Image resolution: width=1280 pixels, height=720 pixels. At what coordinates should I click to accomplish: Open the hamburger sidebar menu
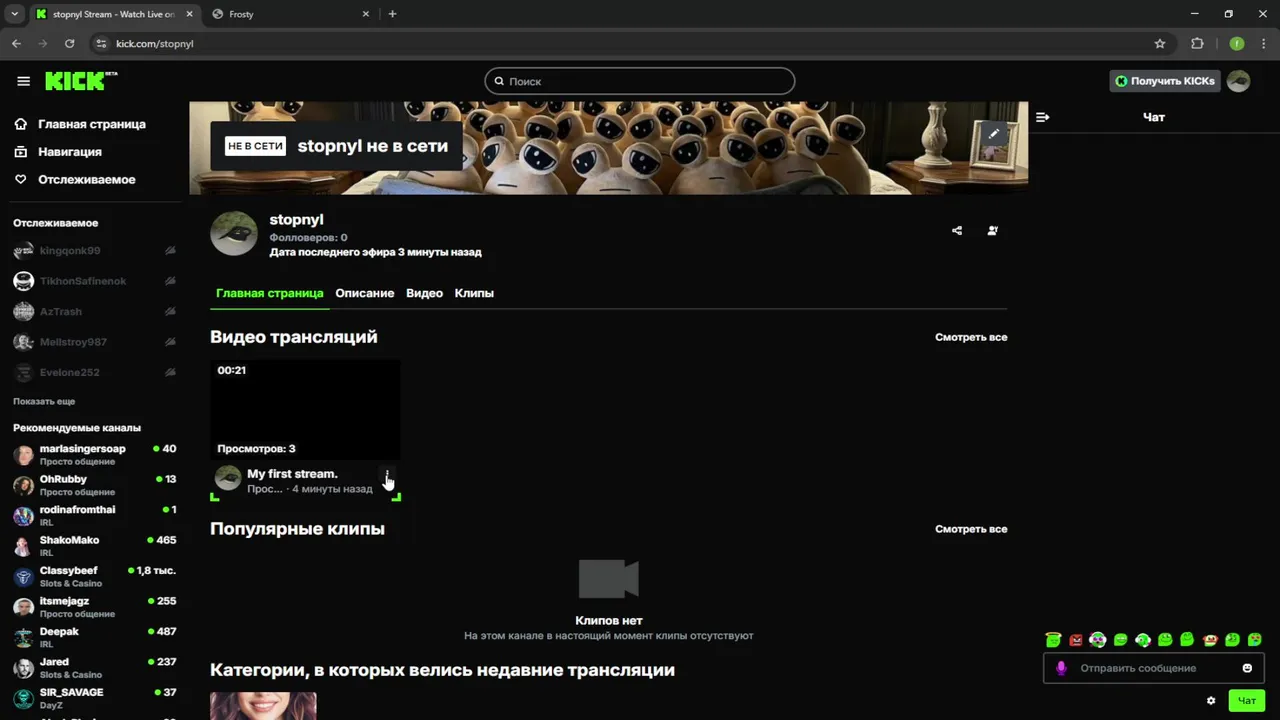23,81
